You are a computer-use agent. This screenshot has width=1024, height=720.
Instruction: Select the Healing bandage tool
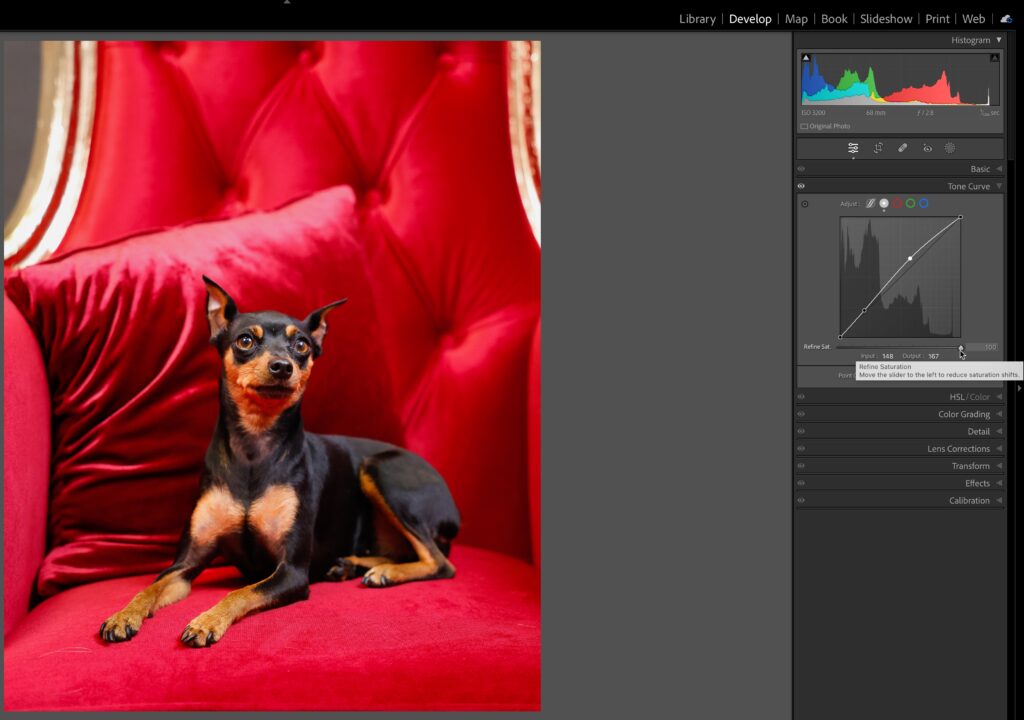click(902, 148)
